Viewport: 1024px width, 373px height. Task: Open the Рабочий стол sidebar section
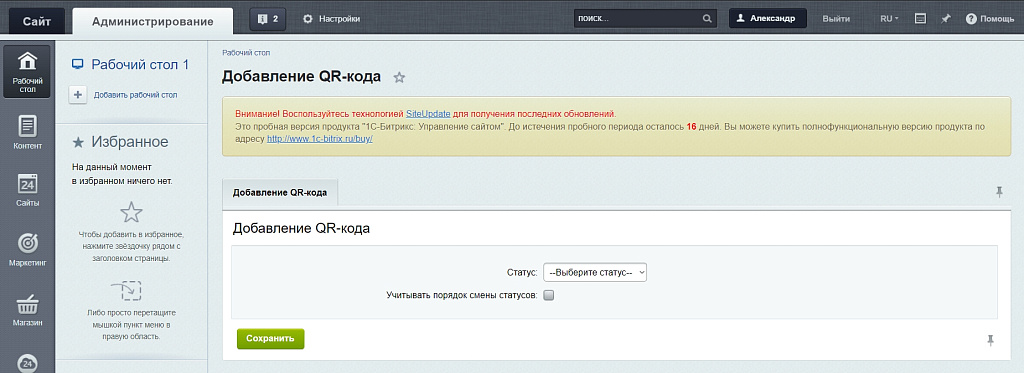[27, 72]
